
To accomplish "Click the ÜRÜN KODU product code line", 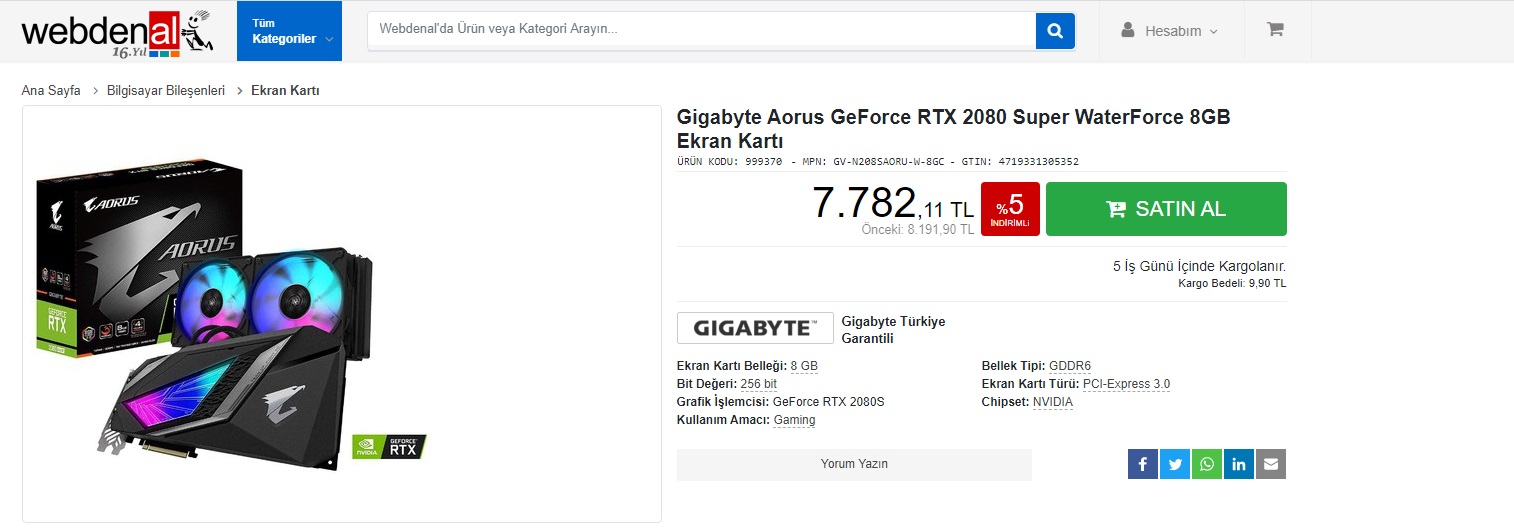I will click(x=877, y=162).
